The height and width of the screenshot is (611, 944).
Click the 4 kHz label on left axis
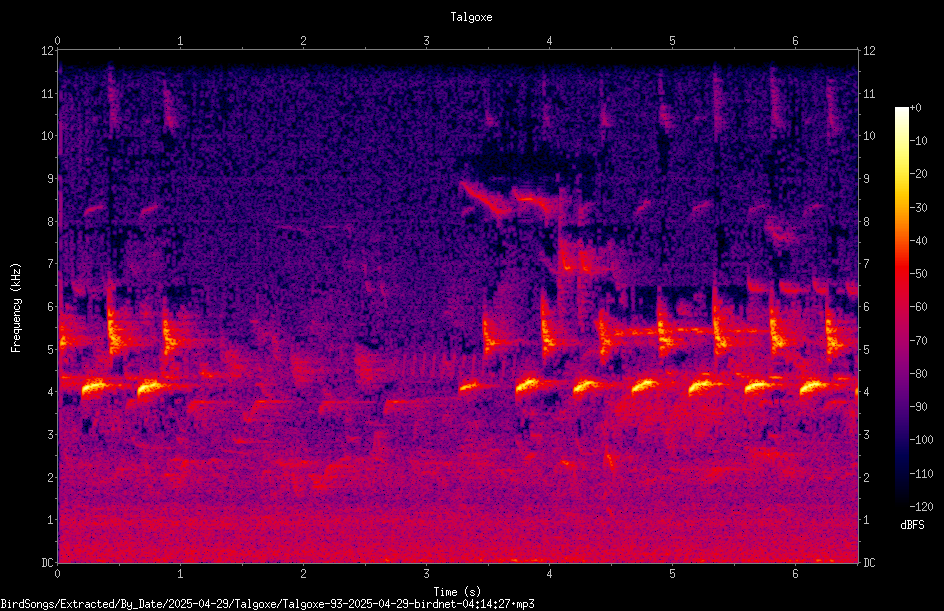tap(51, 392)
